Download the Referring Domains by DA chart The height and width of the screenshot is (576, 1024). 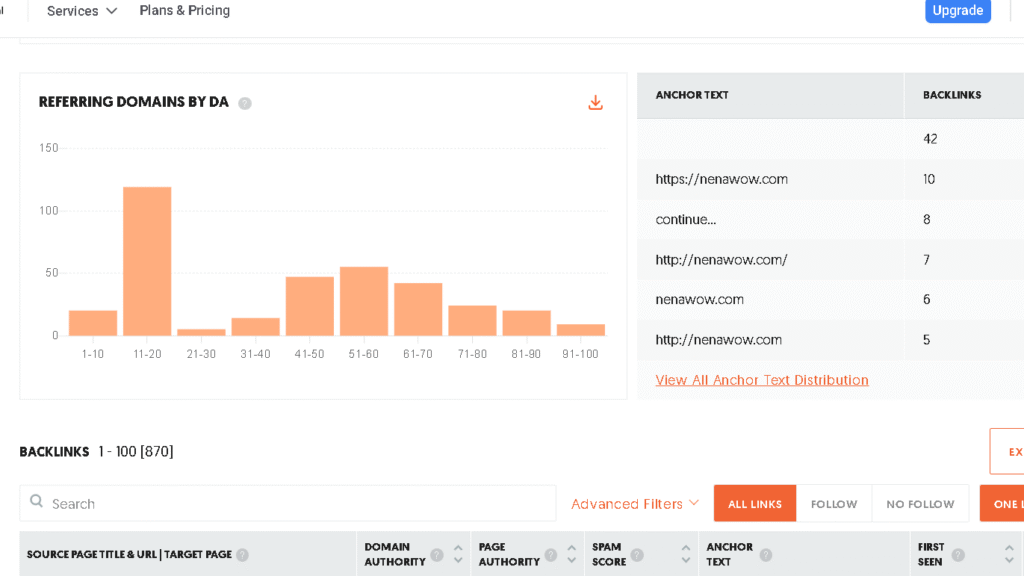595,103
